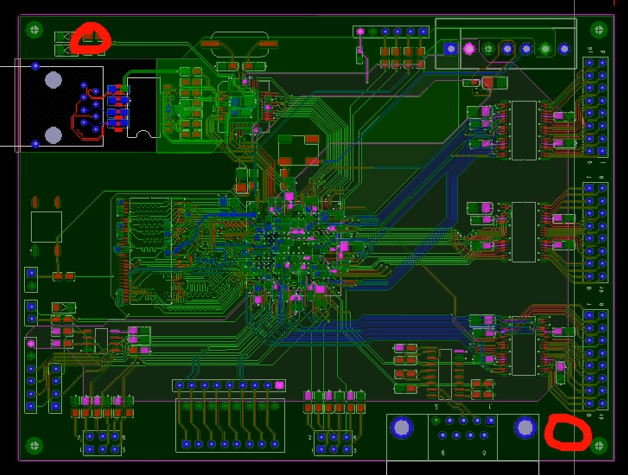
Task: Select the middle-right IC footprint
Action: (524, 232)
